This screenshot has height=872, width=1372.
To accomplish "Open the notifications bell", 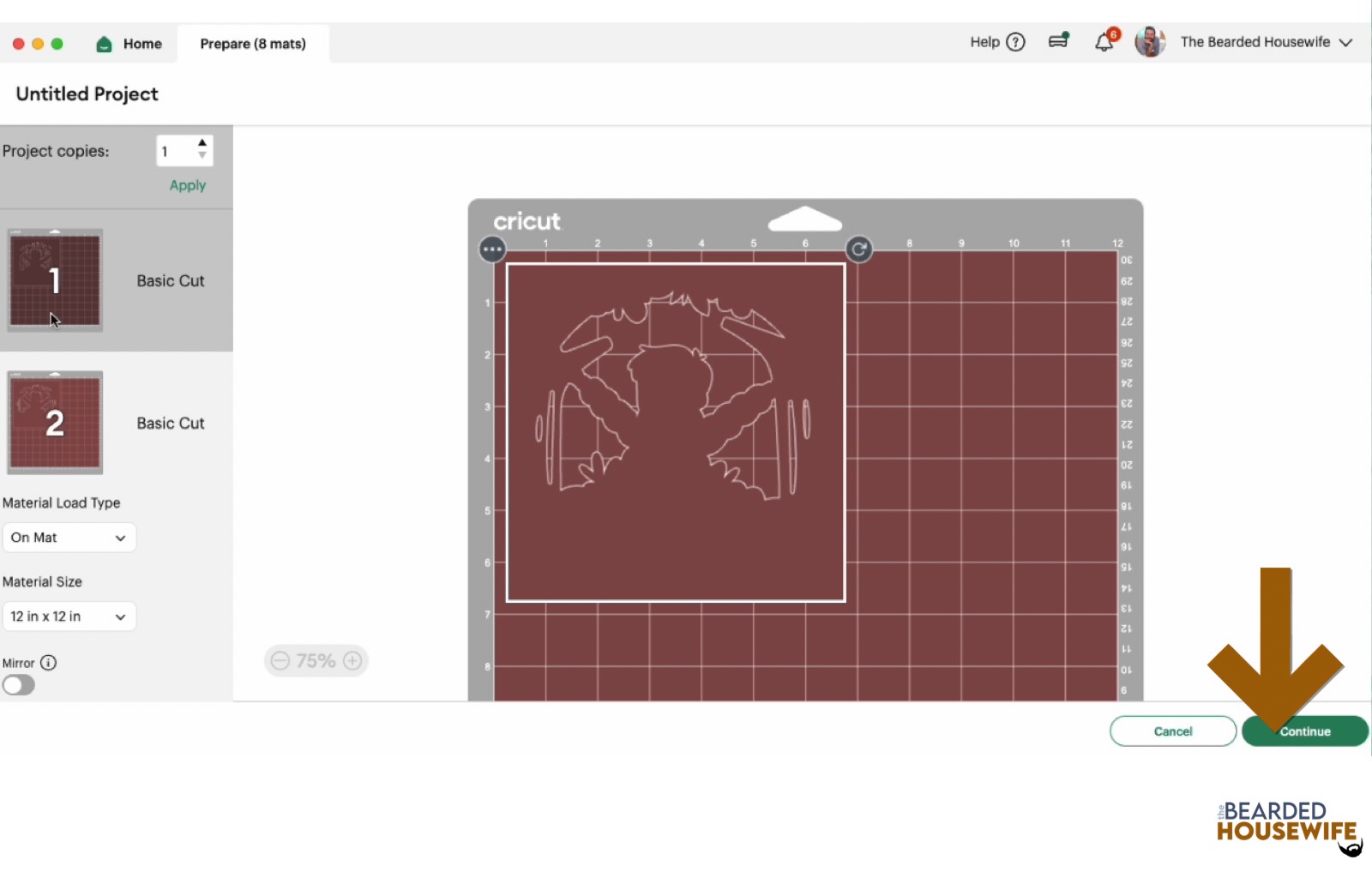I will [x=1104, y=42].
